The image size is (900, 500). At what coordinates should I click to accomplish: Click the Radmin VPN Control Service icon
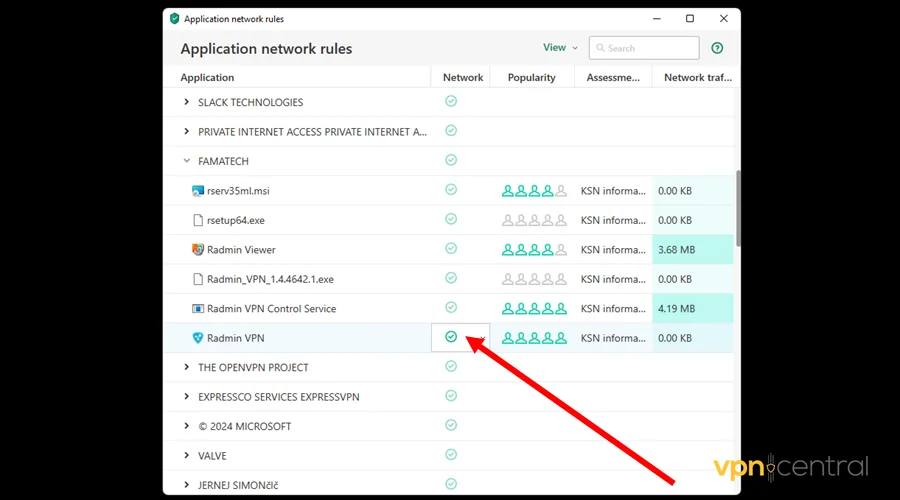pos(197,309)
